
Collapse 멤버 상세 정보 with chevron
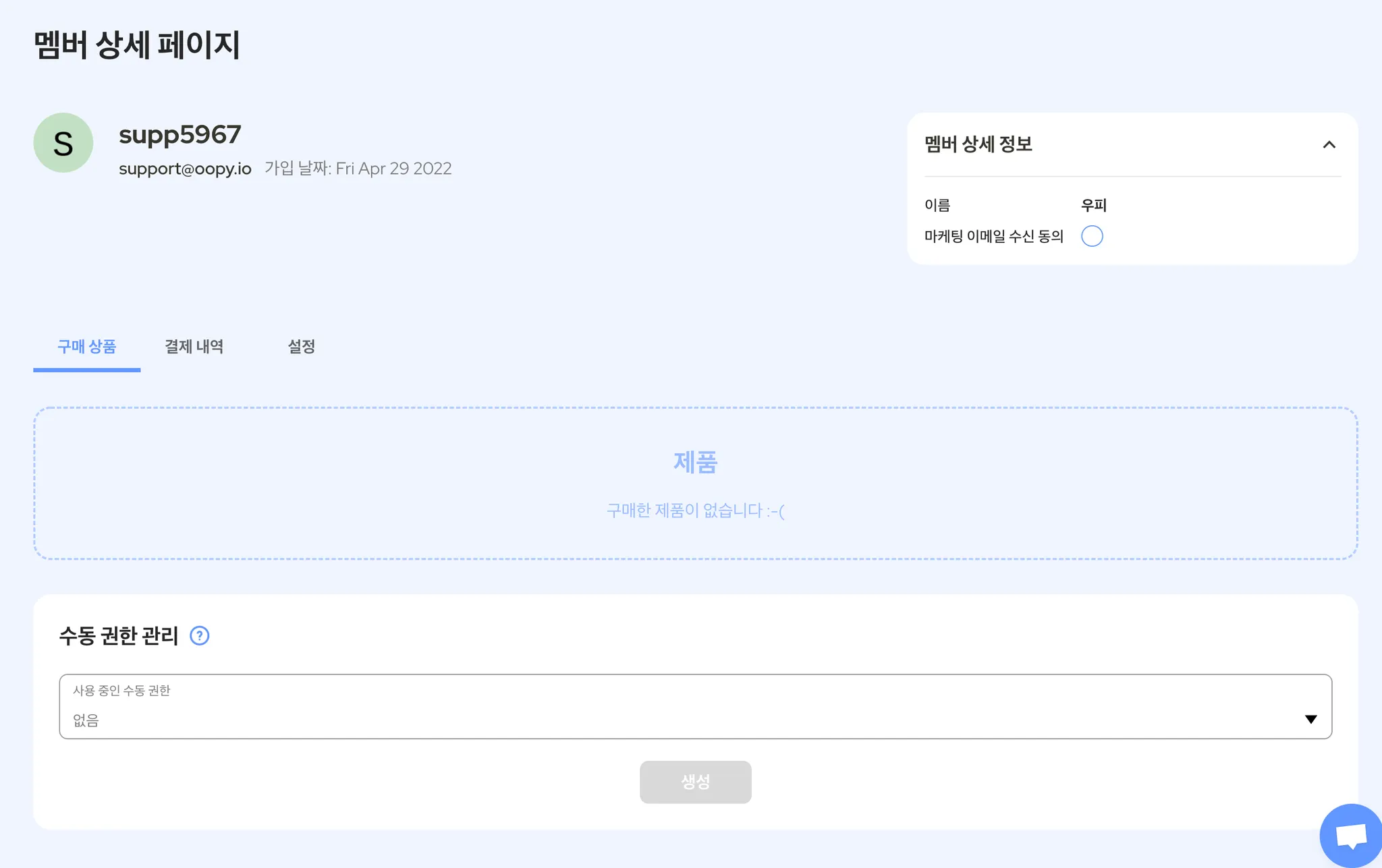[1329, 144]
